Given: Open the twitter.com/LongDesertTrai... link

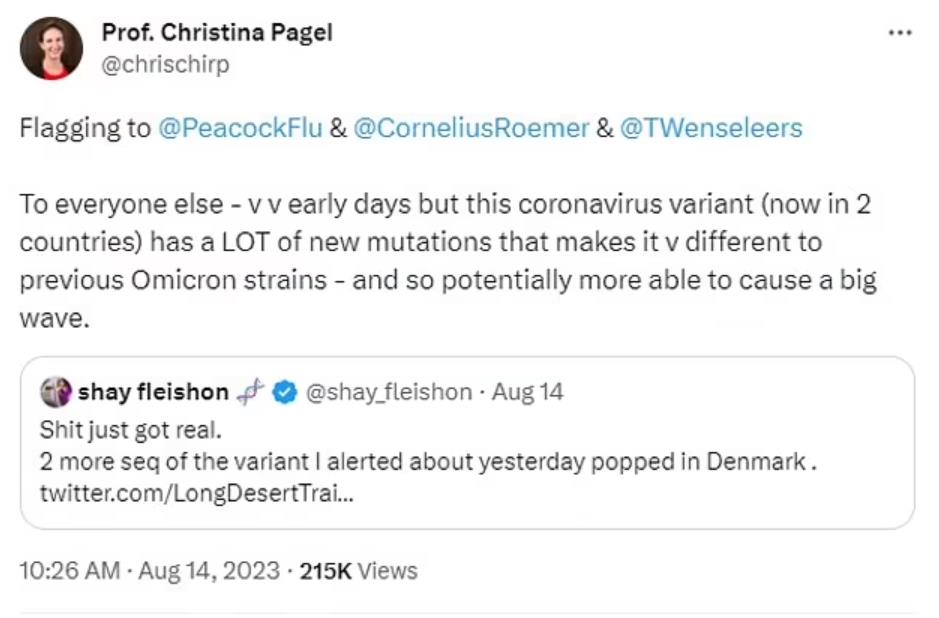Looking at the screenshot, I should pos(196,493).
